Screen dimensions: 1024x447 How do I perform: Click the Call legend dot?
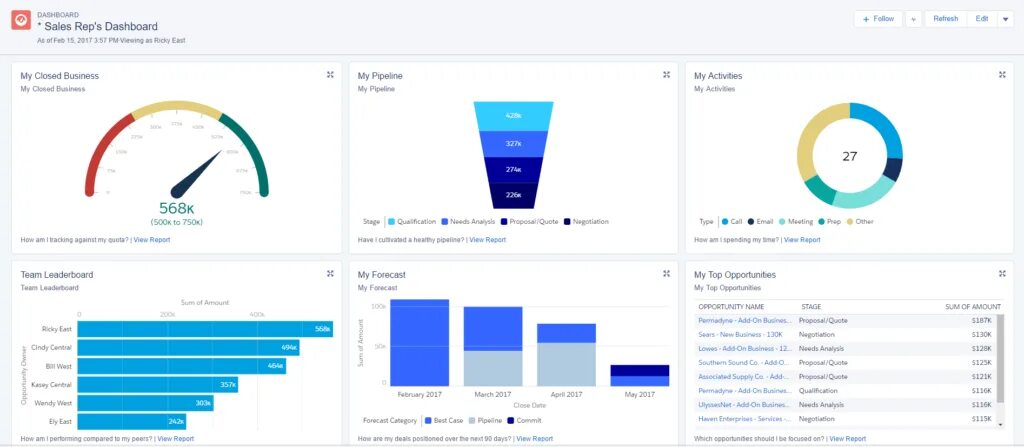click(x=725, y=222)
